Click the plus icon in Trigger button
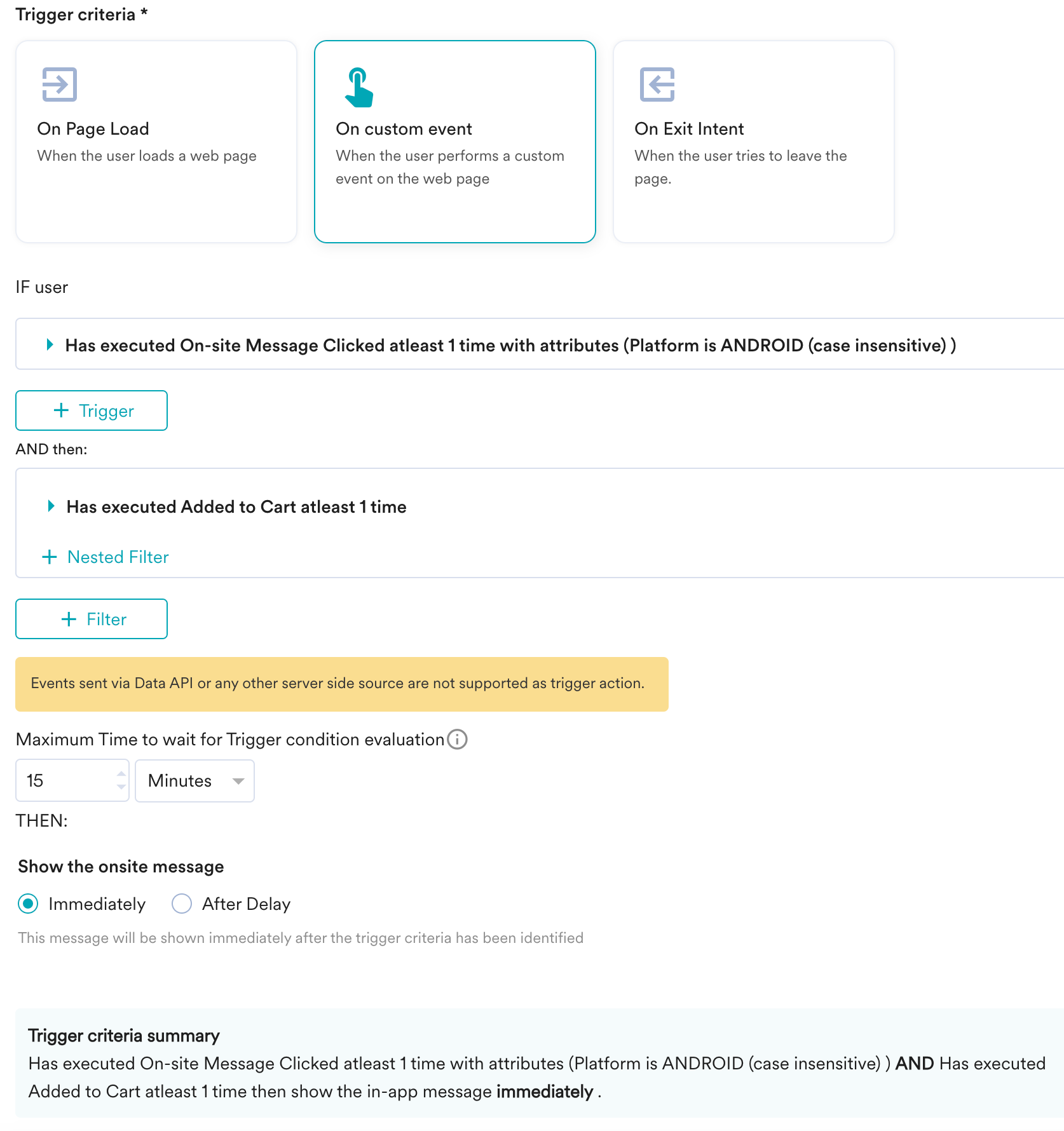1064x1131 pixels. 61,410
